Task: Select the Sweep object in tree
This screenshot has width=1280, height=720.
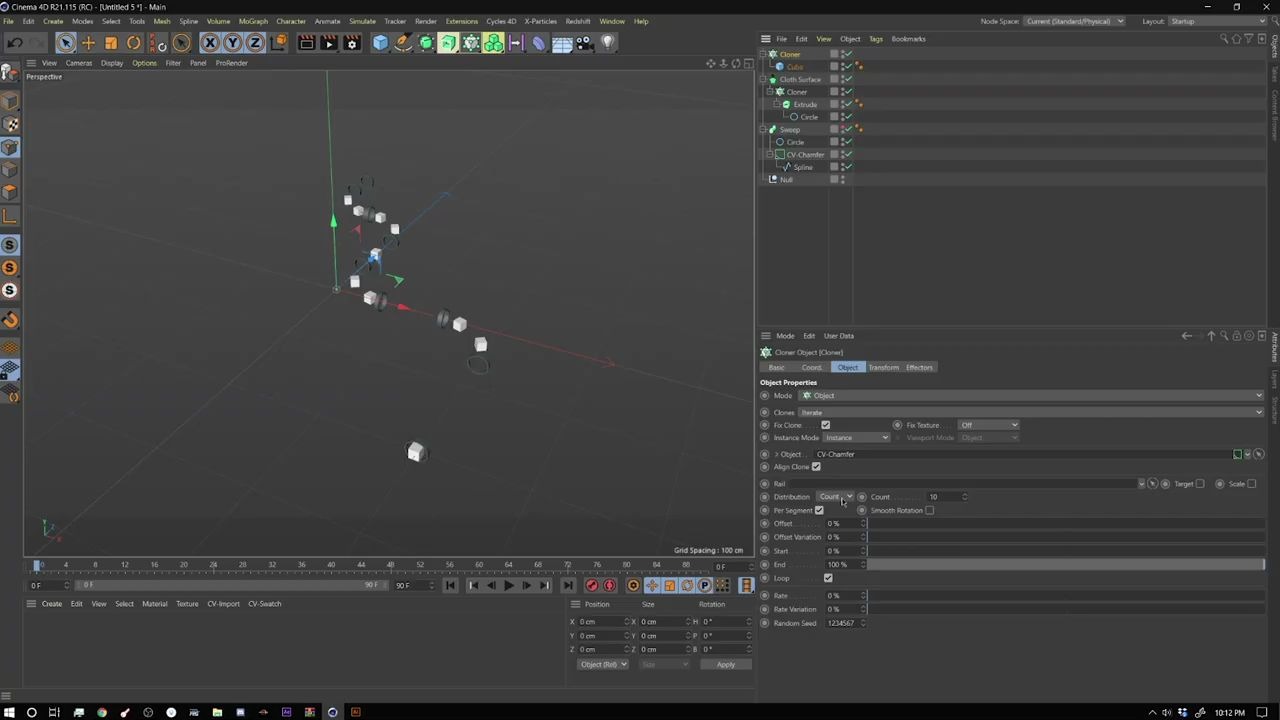Action: (x=790, y=130)
